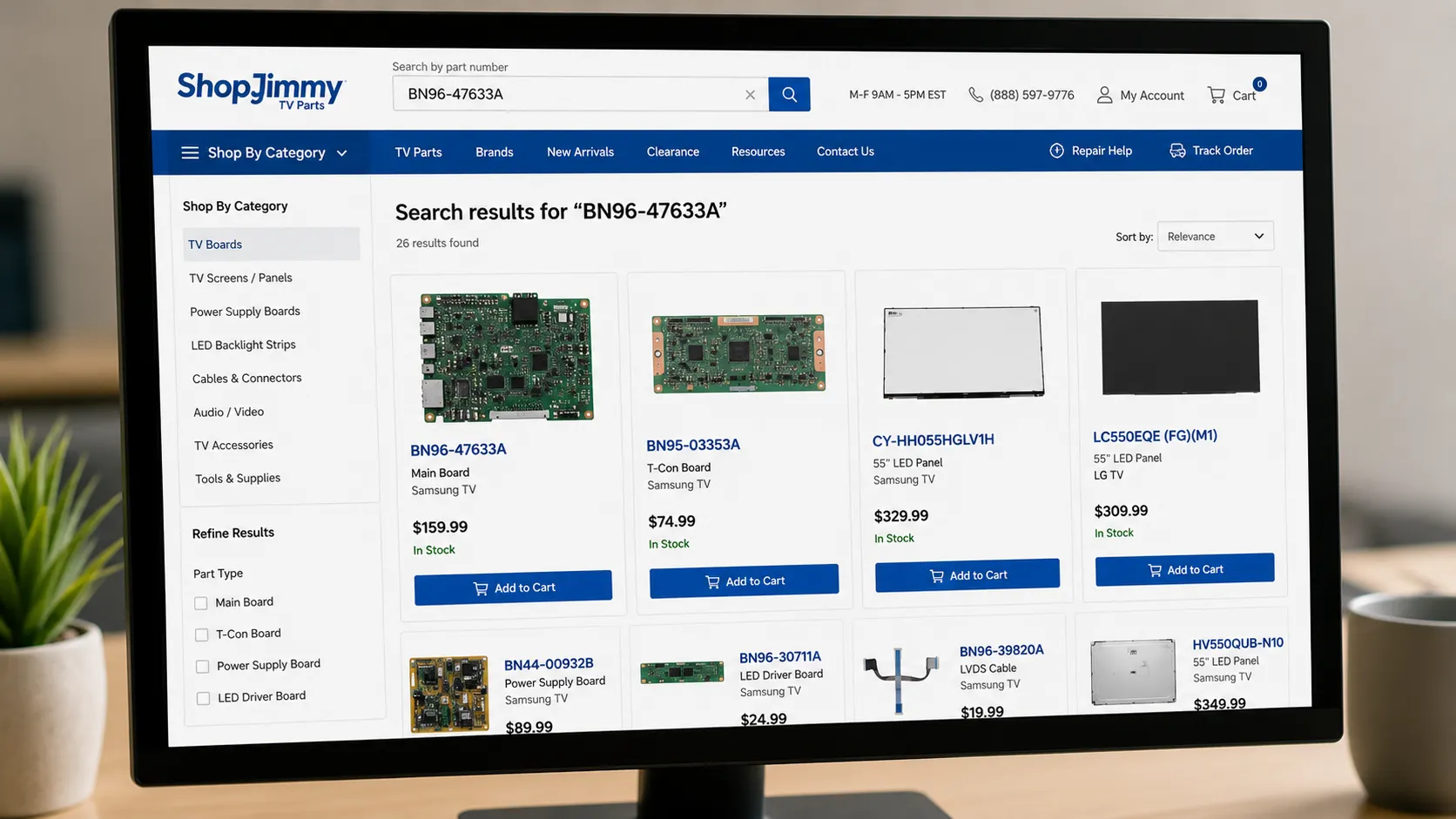The width and height of the screenshot is (1456, 819).
Task: Click the My Account person icon
Action: [x=1104, y=95]
